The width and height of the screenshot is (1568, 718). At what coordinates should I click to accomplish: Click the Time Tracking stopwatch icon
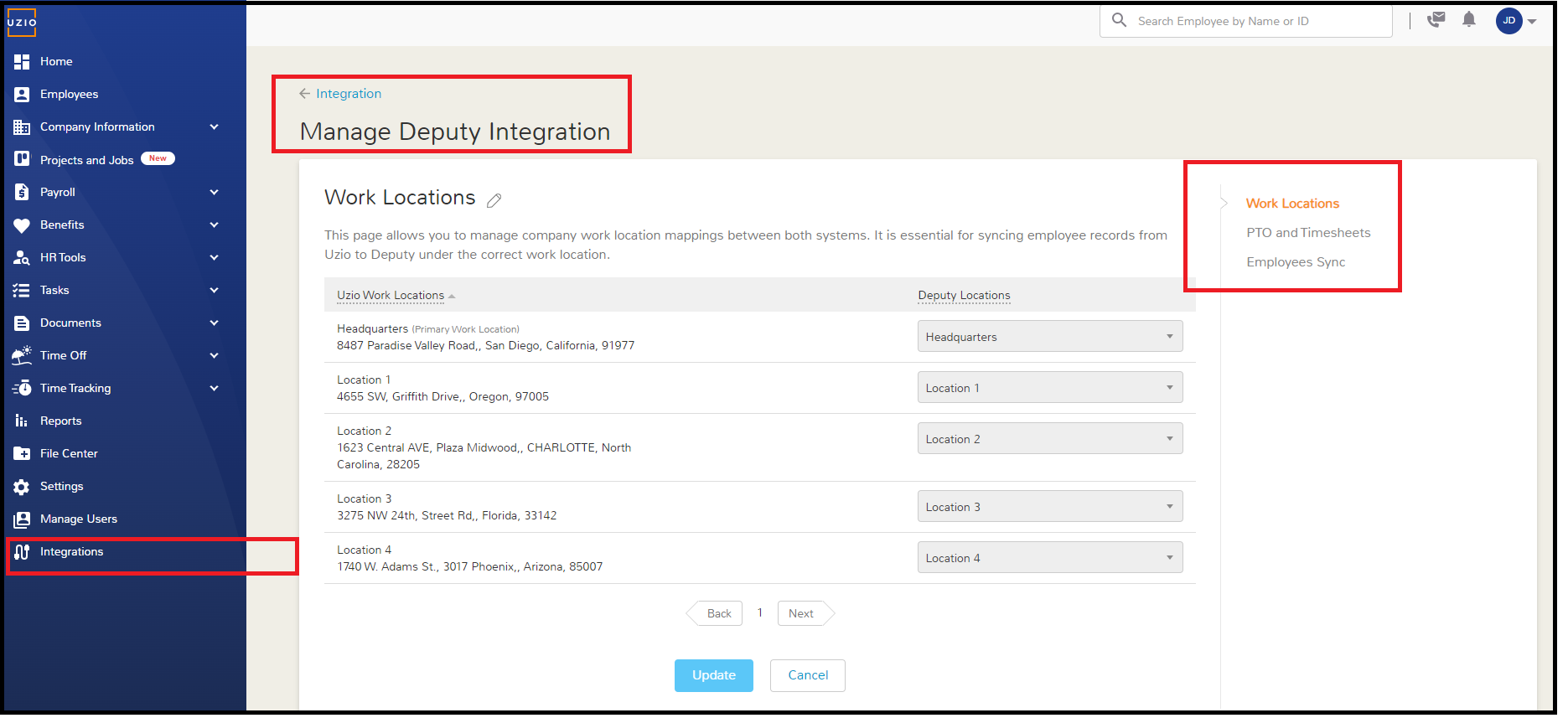pyautogui.click(x=22, y=388)
